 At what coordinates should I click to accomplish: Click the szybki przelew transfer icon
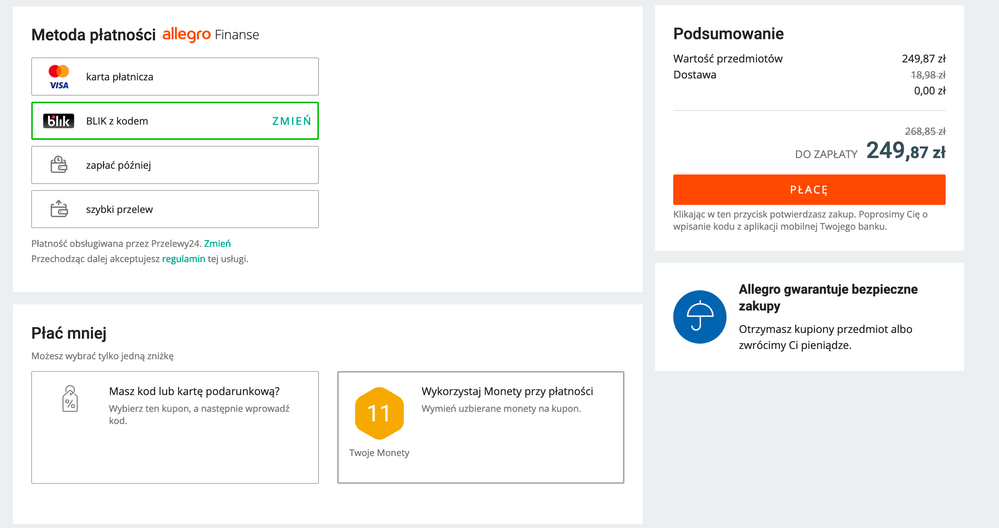[59, 209]
